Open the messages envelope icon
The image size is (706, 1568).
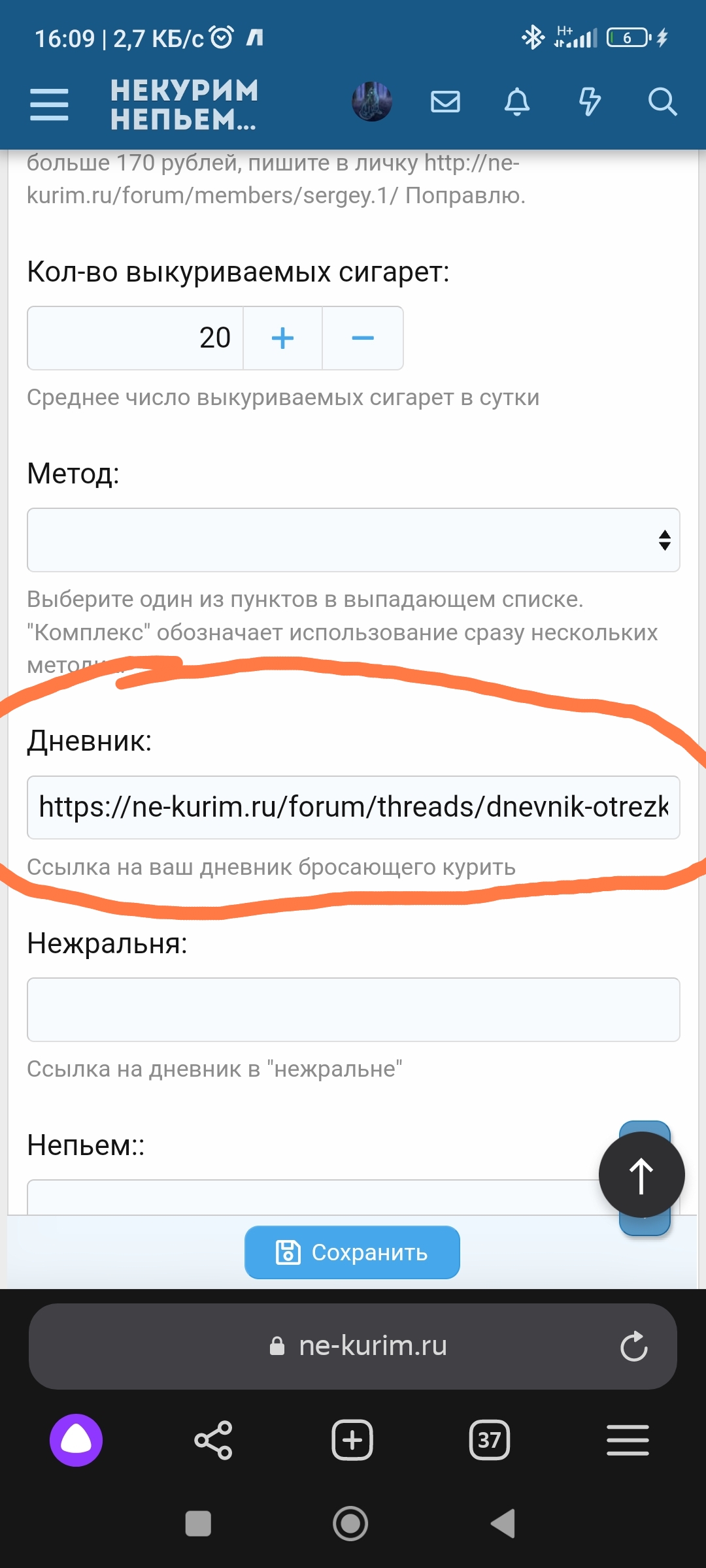[x=445, y=102]
